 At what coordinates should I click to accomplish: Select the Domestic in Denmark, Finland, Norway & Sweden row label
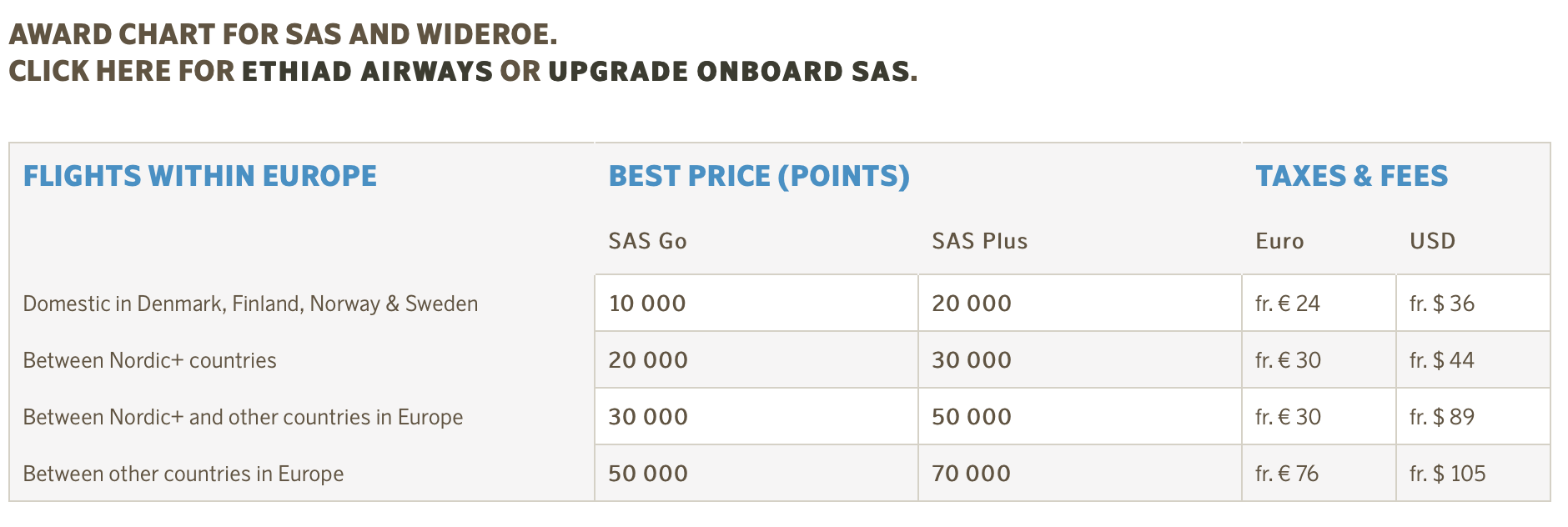pyautogui.click(x=250, y=304)
